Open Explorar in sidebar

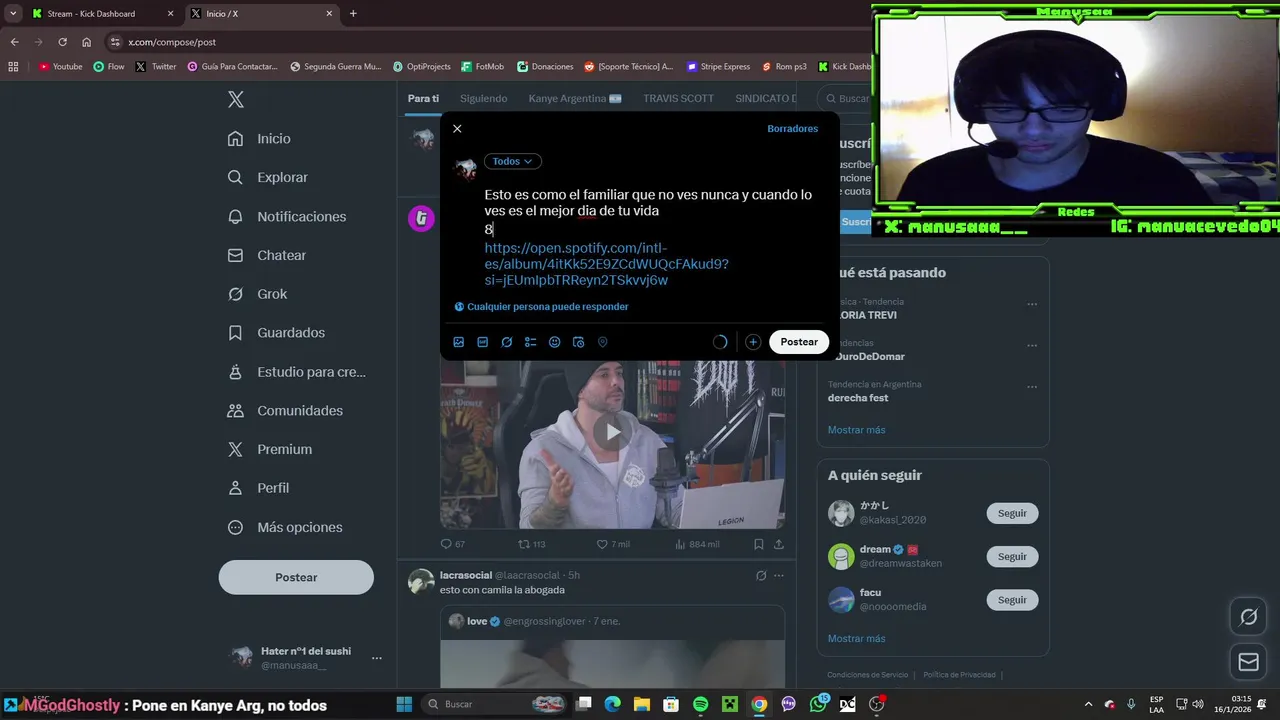(268, 177)
